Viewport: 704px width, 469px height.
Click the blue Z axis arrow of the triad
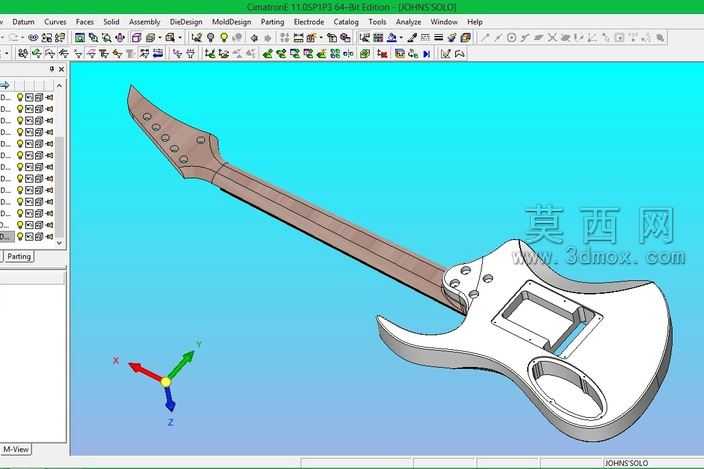[x=169, y=399]
